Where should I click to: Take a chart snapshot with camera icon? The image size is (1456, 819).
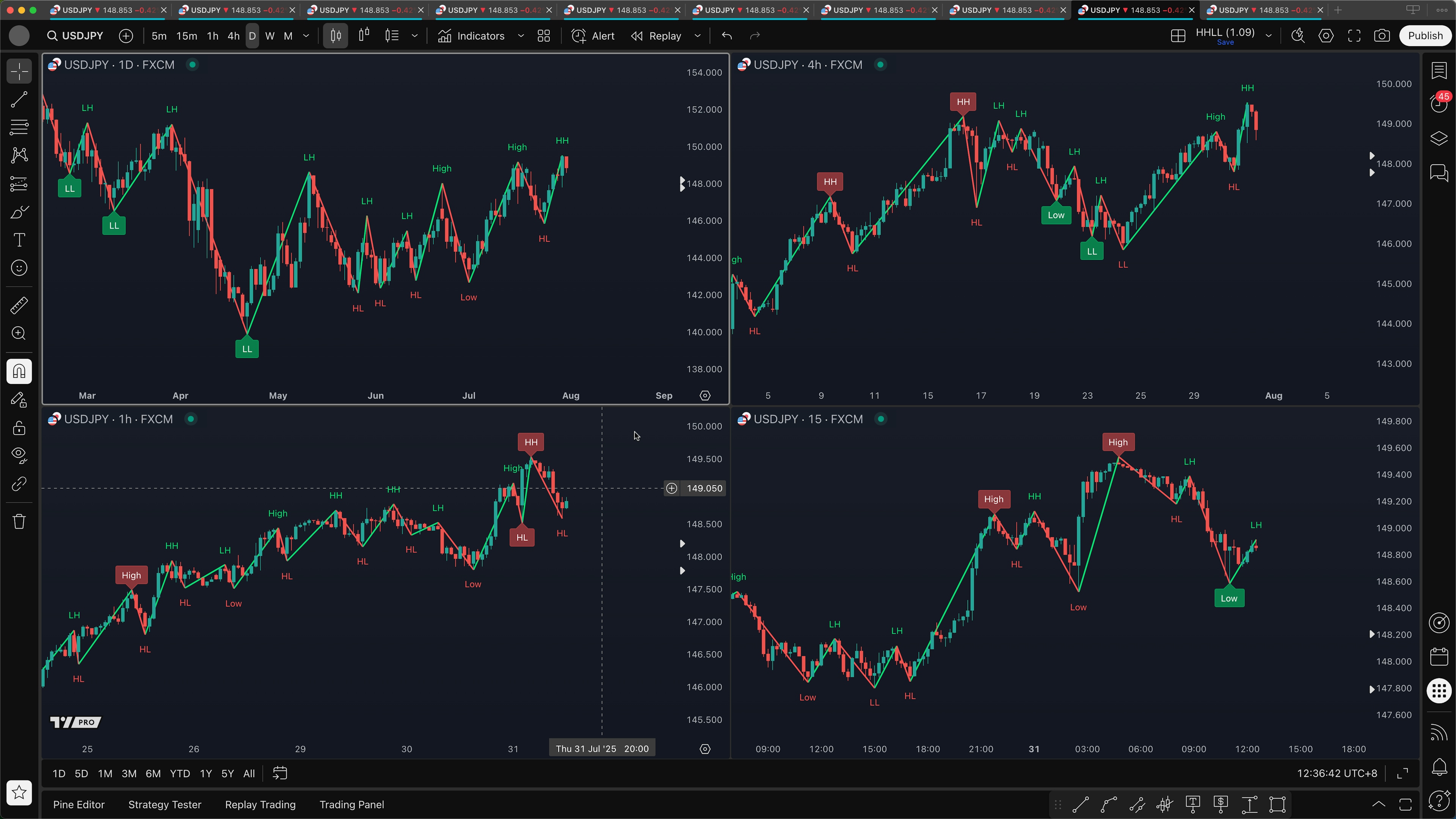(x=1381, y=36)
